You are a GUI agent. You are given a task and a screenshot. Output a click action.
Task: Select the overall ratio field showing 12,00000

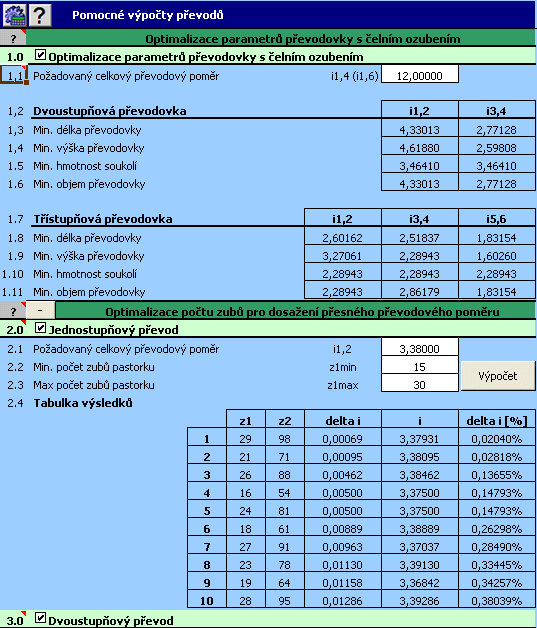click(420, 75)
